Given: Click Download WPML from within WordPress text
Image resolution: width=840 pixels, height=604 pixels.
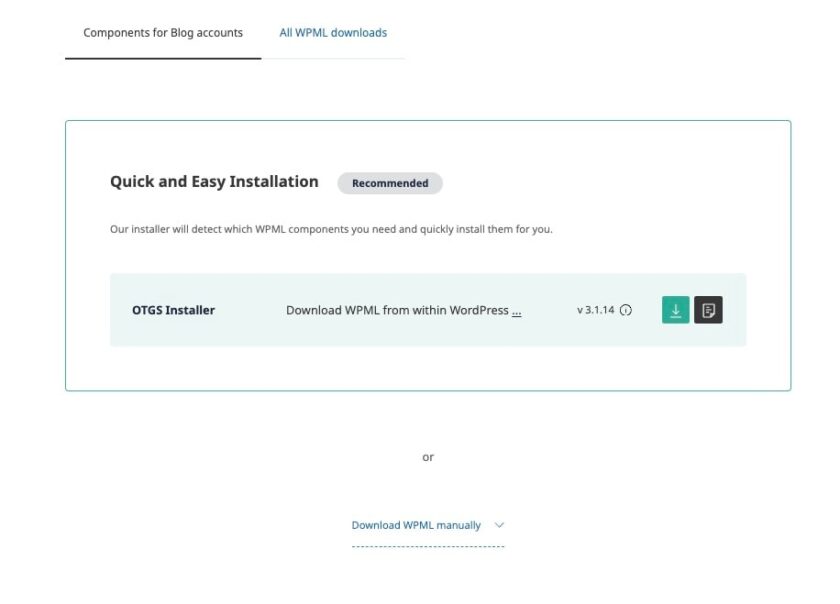Looking at the screenshot, I should [x=397, y=310].
